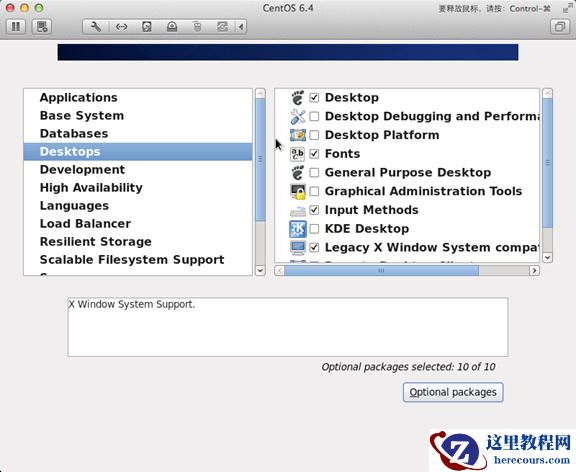Click package list scroll left arrow

[x=280, y=271]
